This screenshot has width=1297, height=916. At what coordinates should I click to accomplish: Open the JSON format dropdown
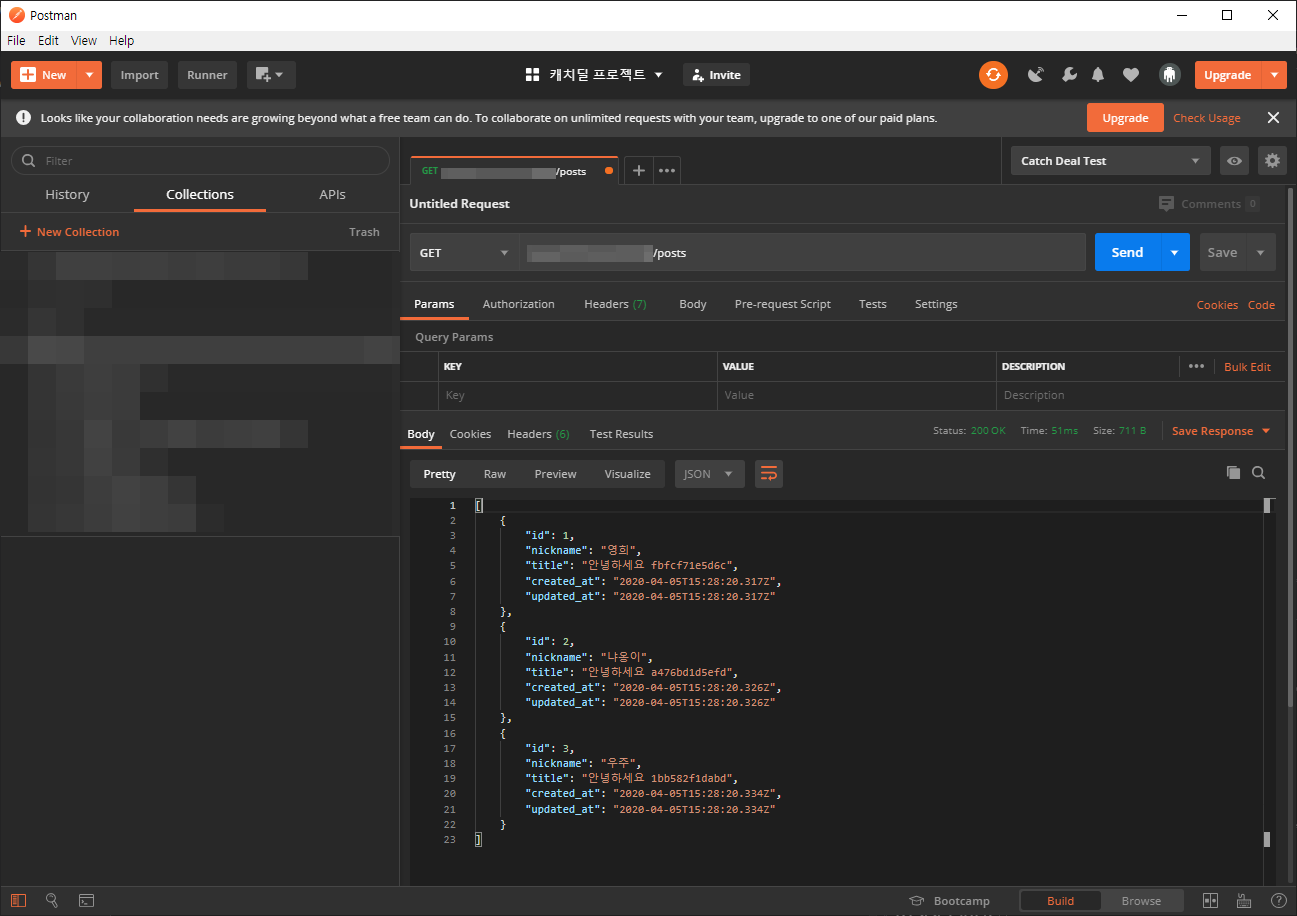point(710,474)
